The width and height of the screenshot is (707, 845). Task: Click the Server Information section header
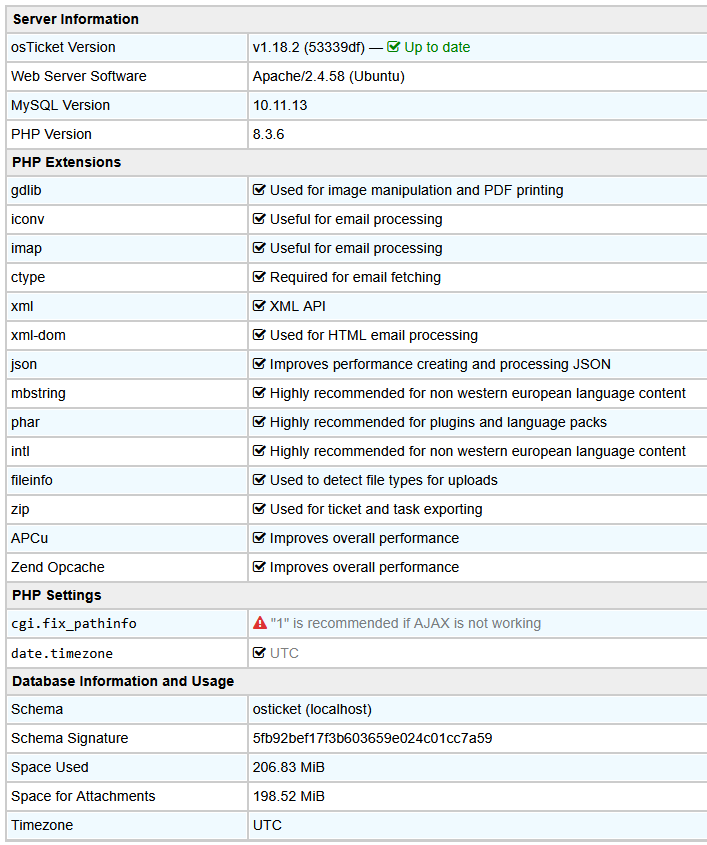(x=75, y=19)
